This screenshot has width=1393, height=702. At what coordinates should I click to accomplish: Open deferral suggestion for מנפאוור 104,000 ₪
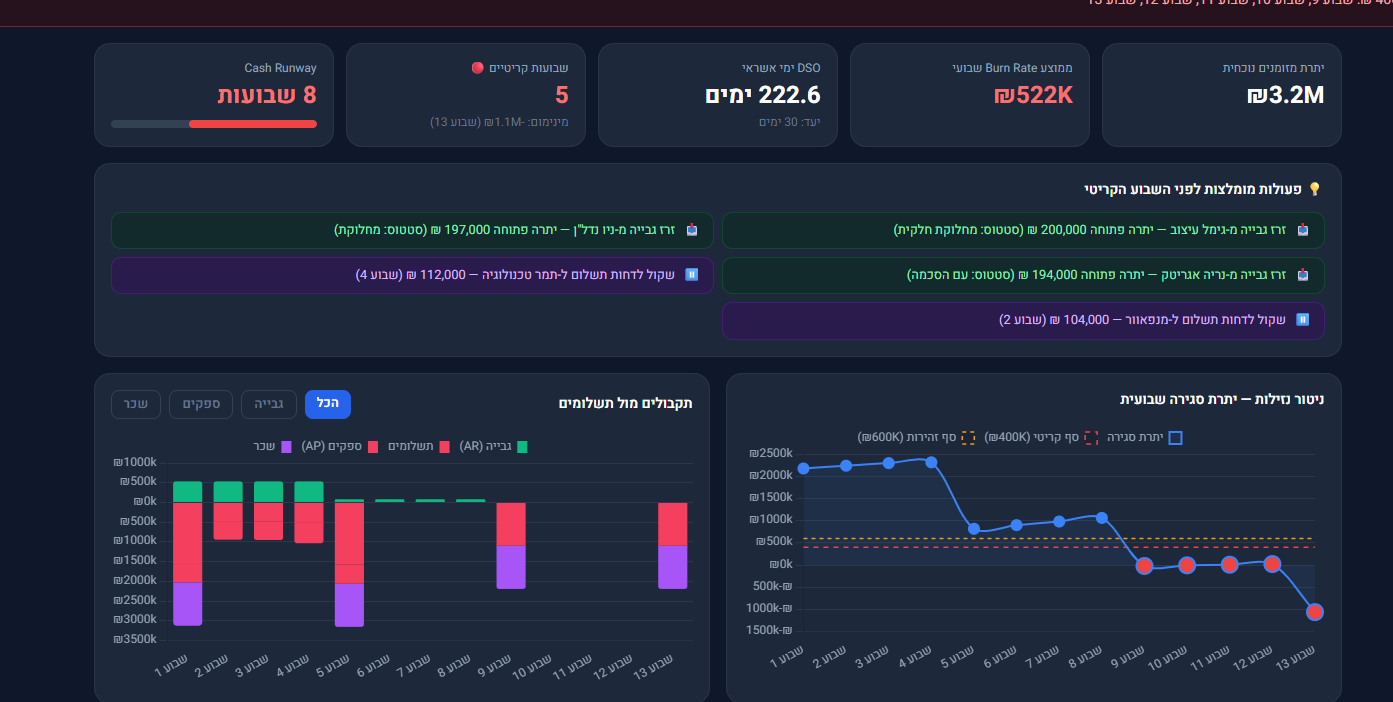point(1023,320)
